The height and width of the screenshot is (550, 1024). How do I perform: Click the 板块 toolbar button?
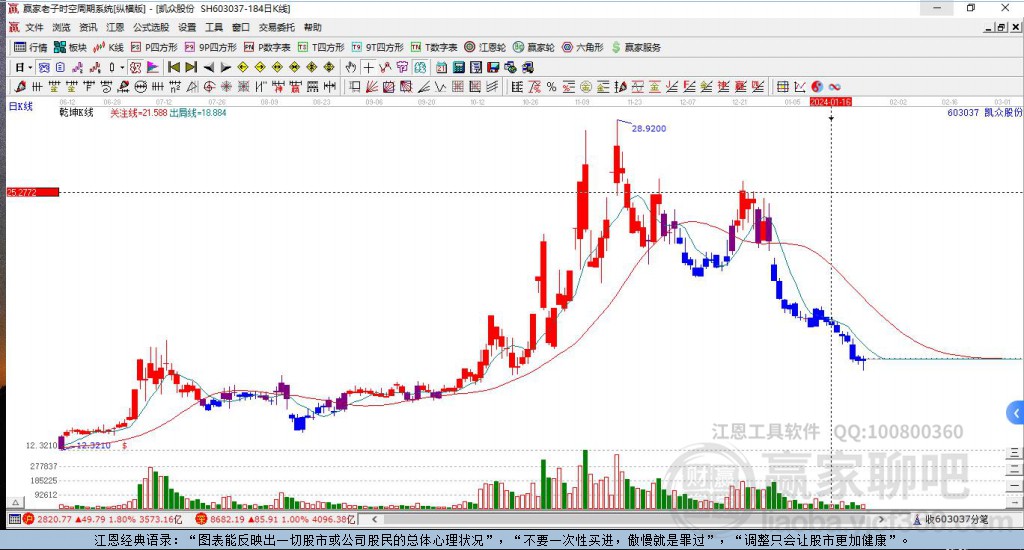click(x=71, y=47)
